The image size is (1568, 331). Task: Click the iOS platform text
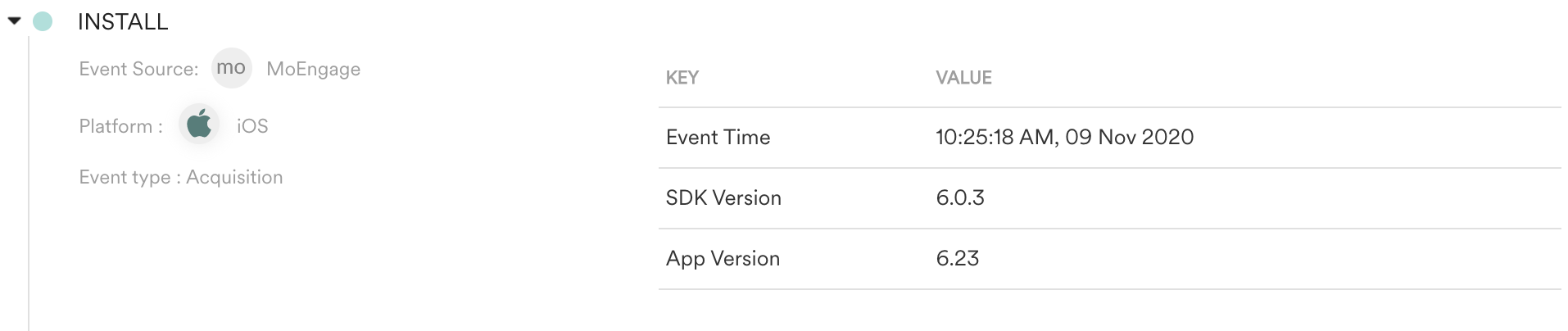pos(252,126)
